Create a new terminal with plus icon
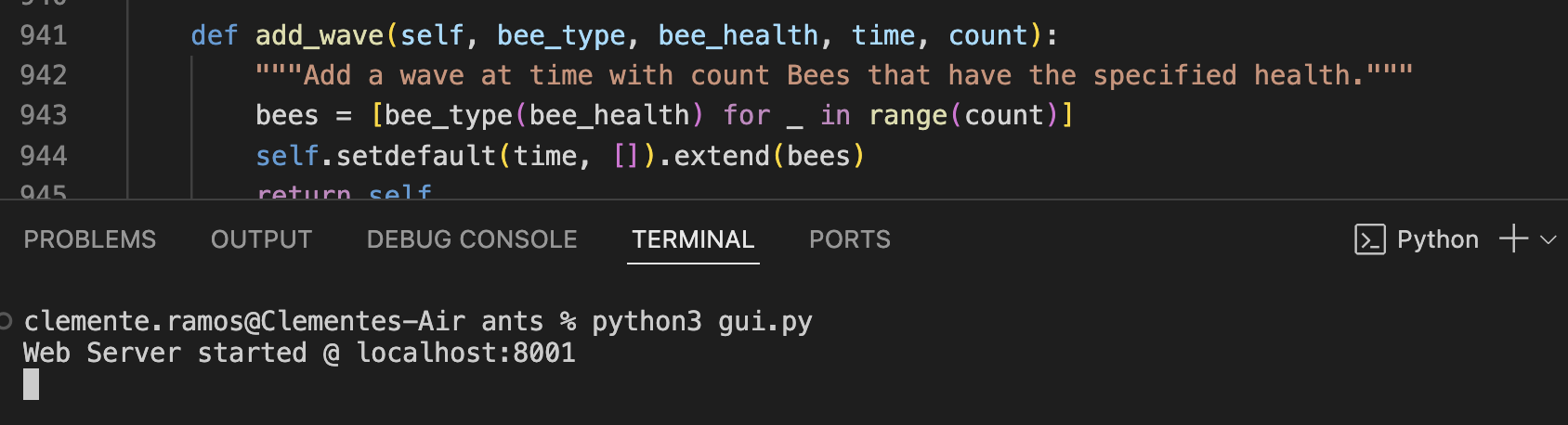This screenshot has width=1568, height=425. click(x=1513, y=238)
